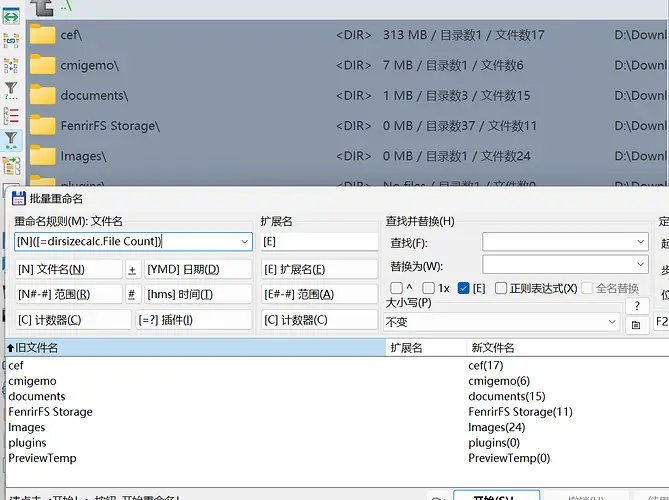Click the green arrows swap icon in sidebar
The width and height of the screenshot is (669, 500).
[12, 17]
